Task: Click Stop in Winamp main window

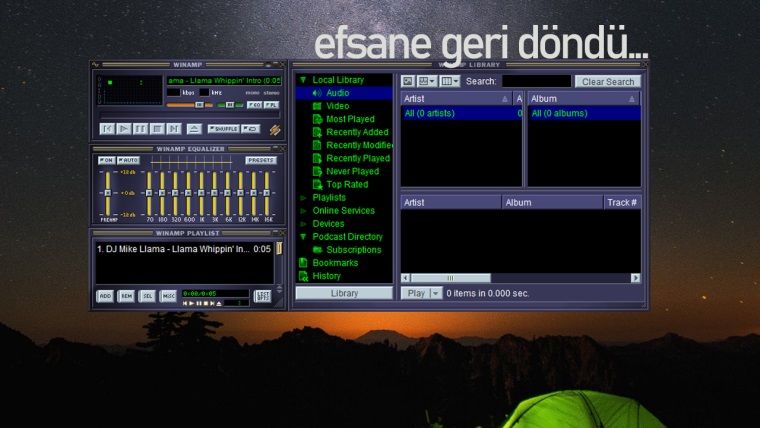Action: tap(157, 129)
